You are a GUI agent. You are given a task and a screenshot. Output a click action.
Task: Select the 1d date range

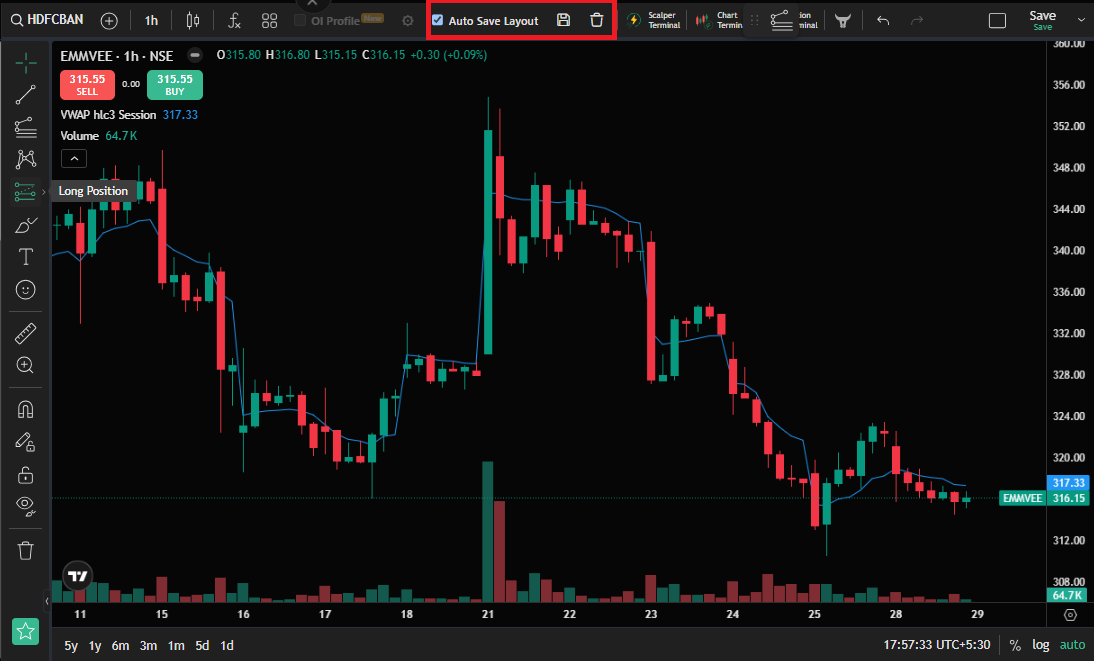[x=227, y=646]
